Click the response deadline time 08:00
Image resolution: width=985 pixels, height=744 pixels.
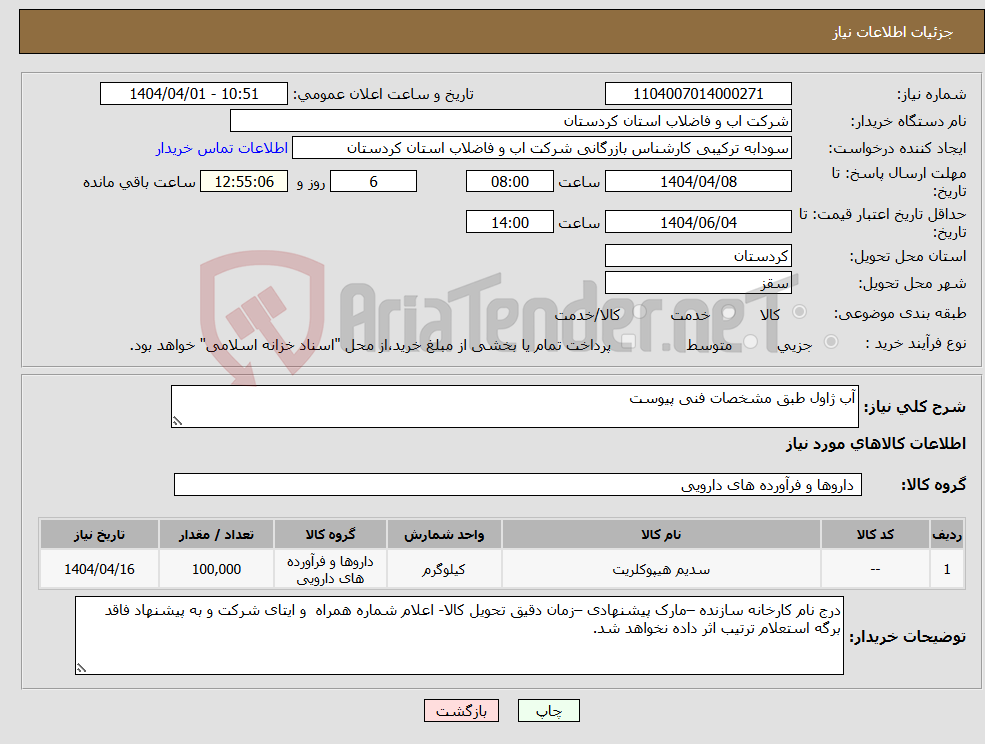pos(509,182)
